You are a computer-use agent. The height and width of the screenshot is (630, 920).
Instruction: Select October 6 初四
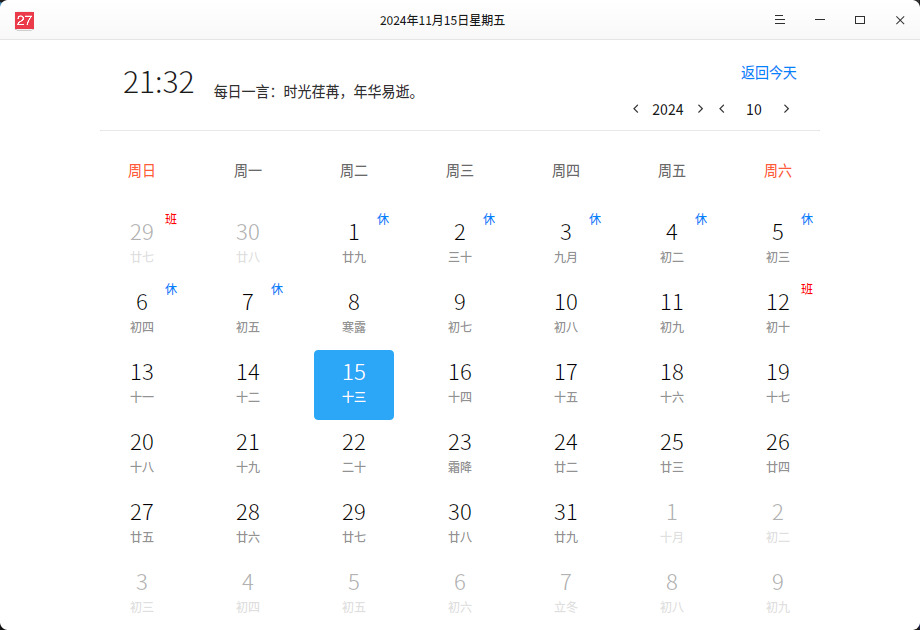[x=142, y=314]
